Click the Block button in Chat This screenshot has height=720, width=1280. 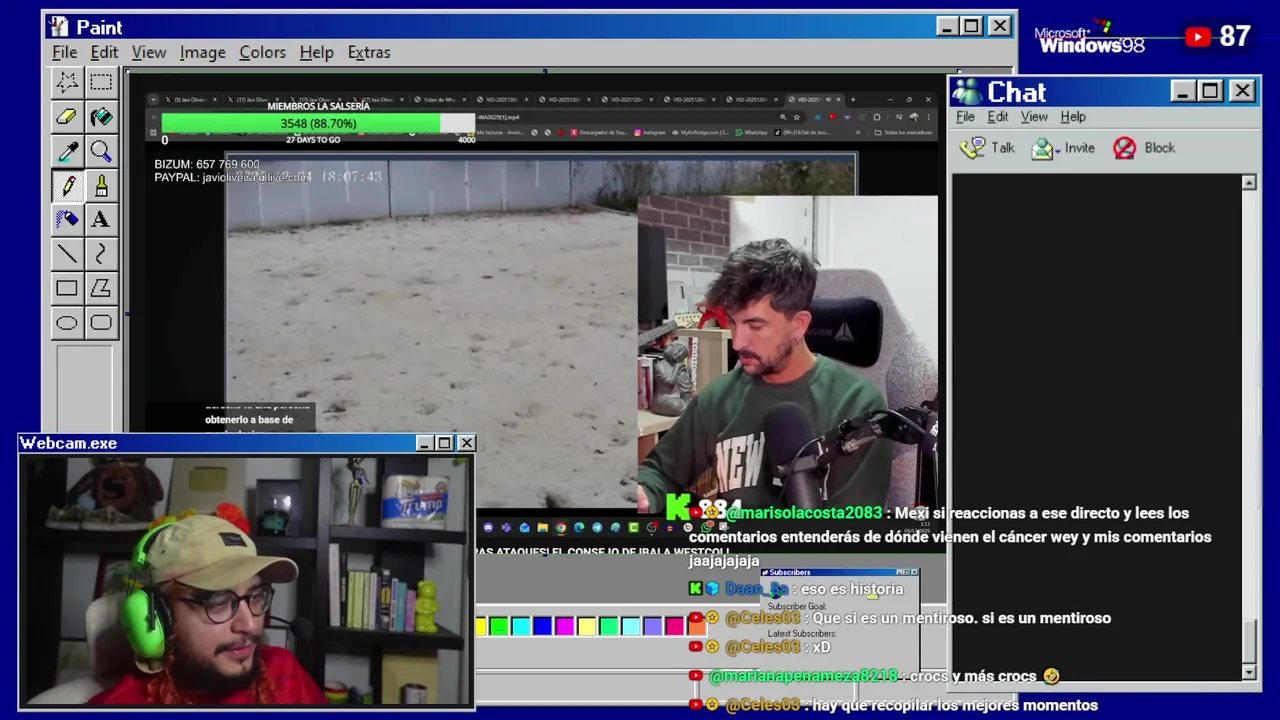coord(1144,148)
